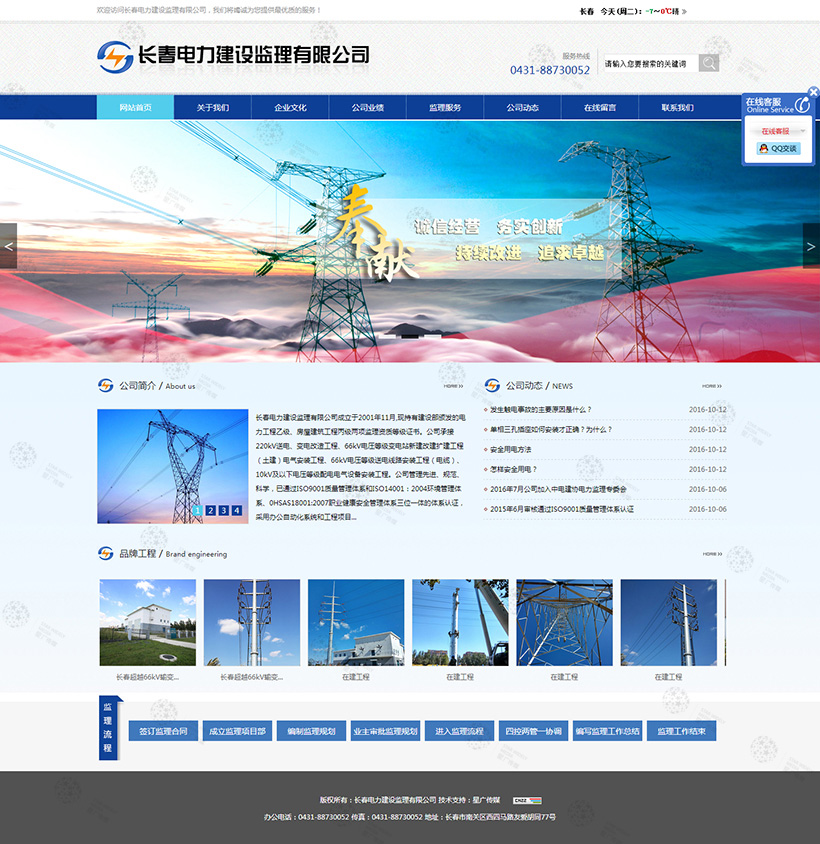Viewport: 820px width, 844px height.
Task: Click the search magnifier icon
Action: tap(708, 63)
